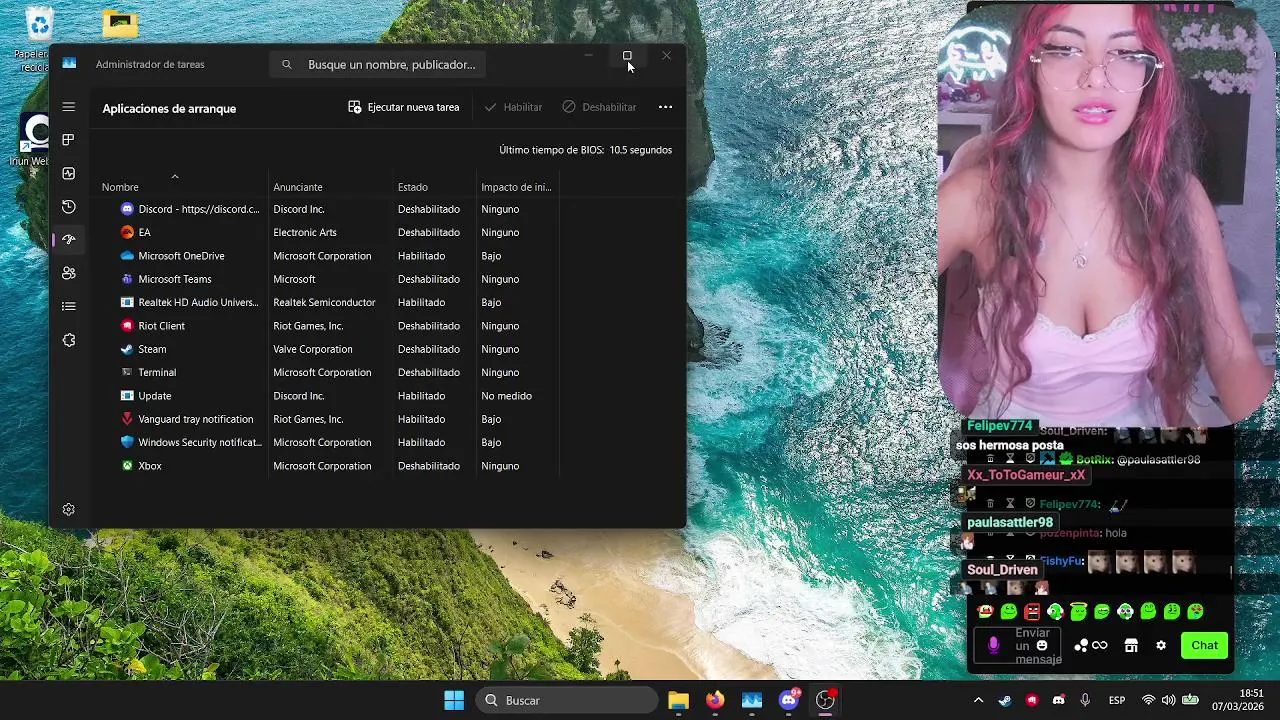
Task: Click the Microsoft Teams row icon
Action: [127, 279]
